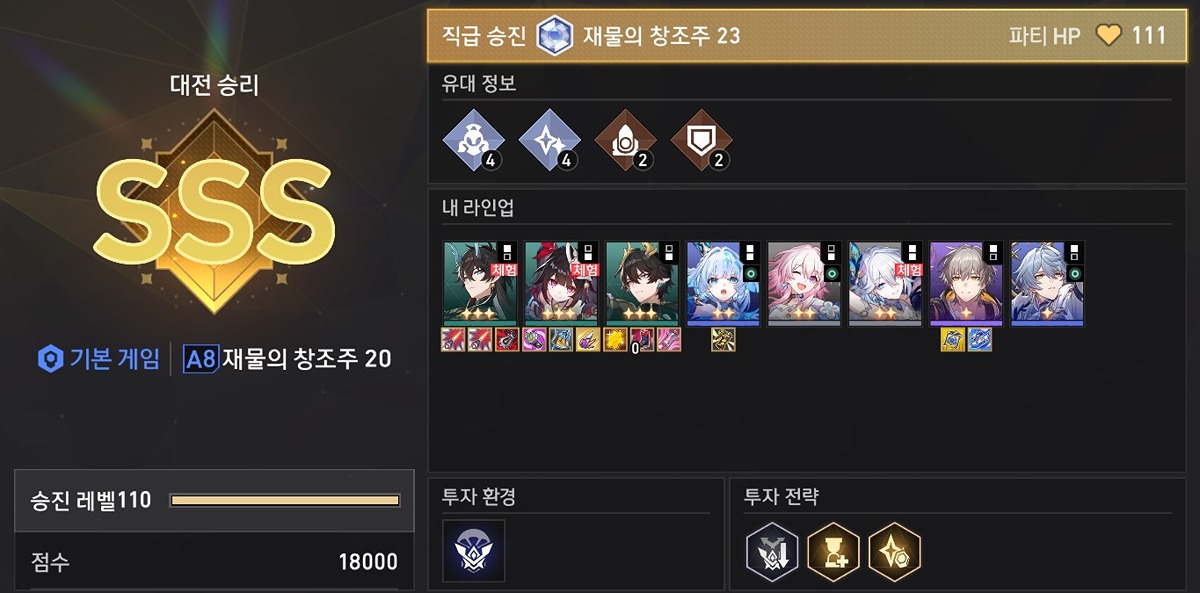The height and width of the screenshot is (593, 1200).
Task: Click the gray-haired character on purple card
Action: coord(966,283)
